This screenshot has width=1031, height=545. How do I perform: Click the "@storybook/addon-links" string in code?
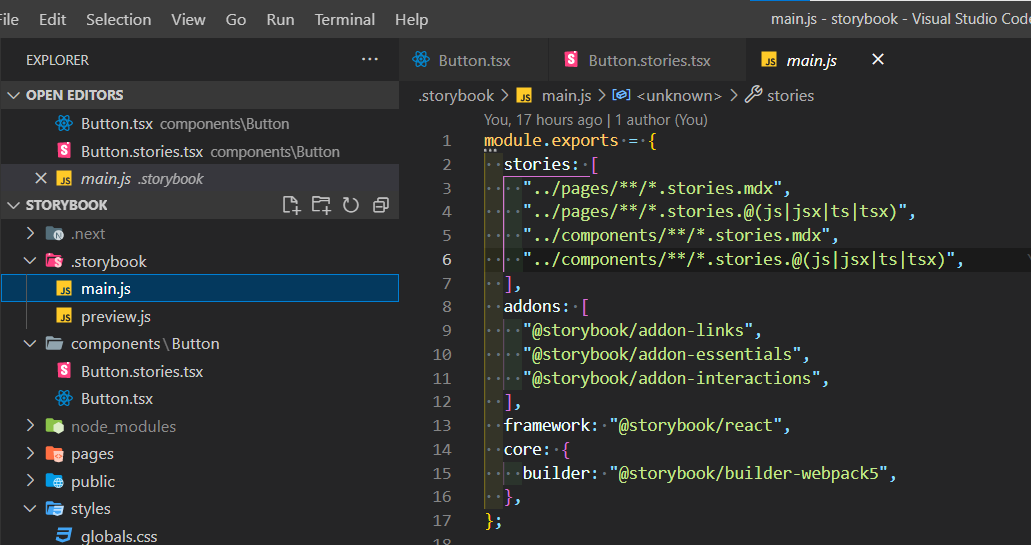click(638, 330)
